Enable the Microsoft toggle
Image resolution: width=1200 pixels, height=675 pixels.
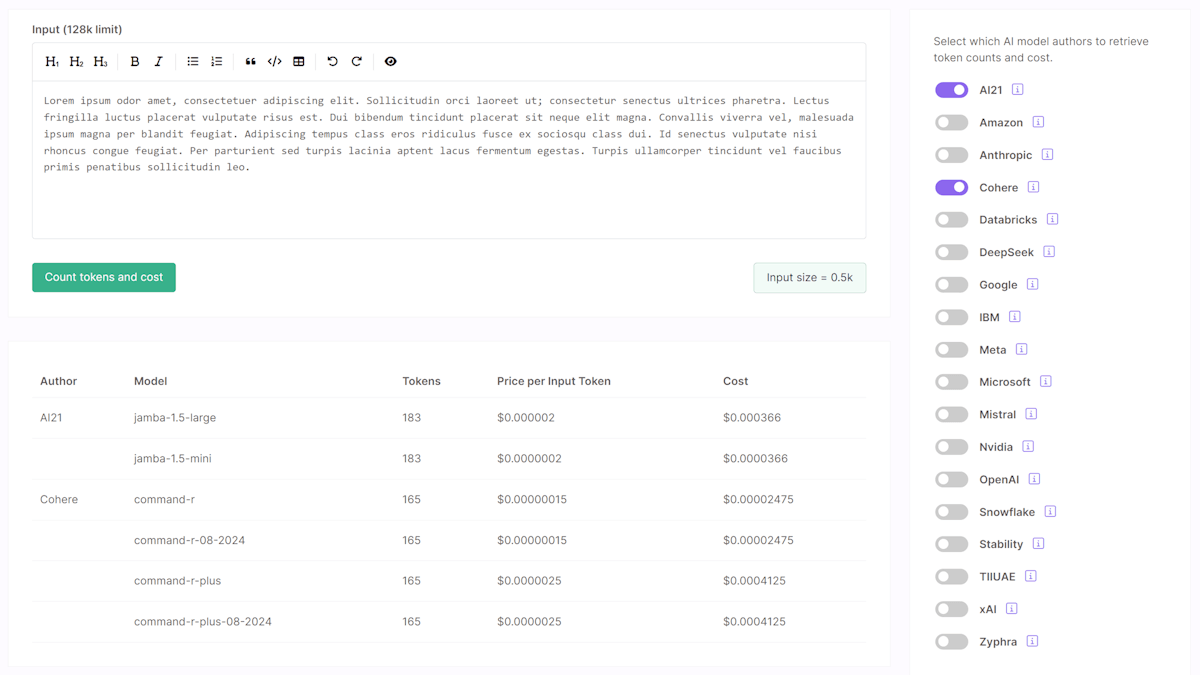tap(951, 382)
